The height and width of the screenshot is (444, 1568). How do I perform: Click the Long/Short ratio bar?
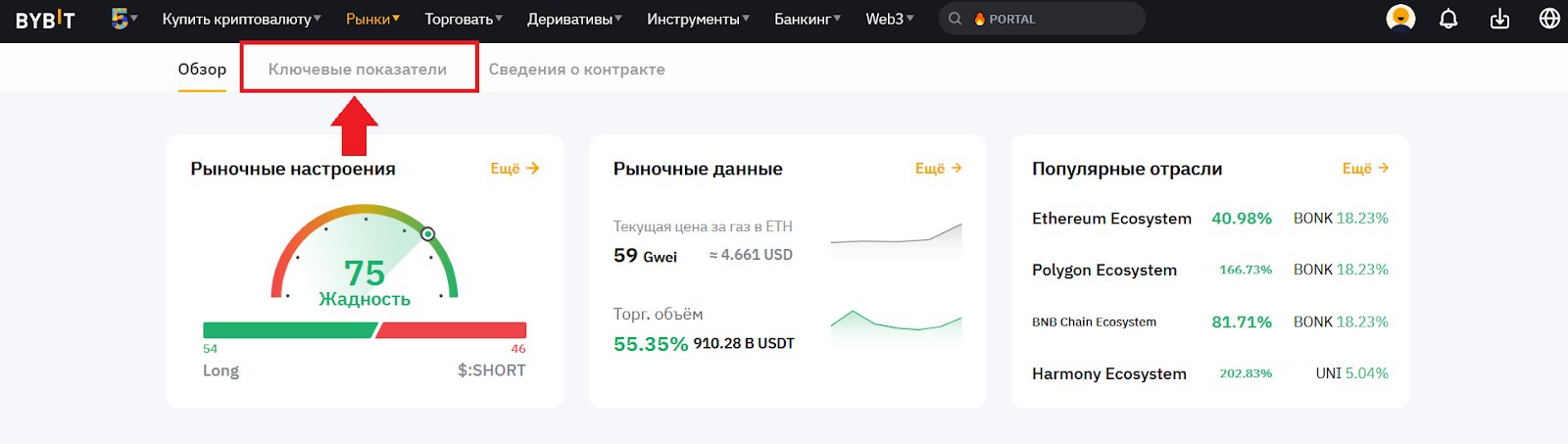[365, 330]
